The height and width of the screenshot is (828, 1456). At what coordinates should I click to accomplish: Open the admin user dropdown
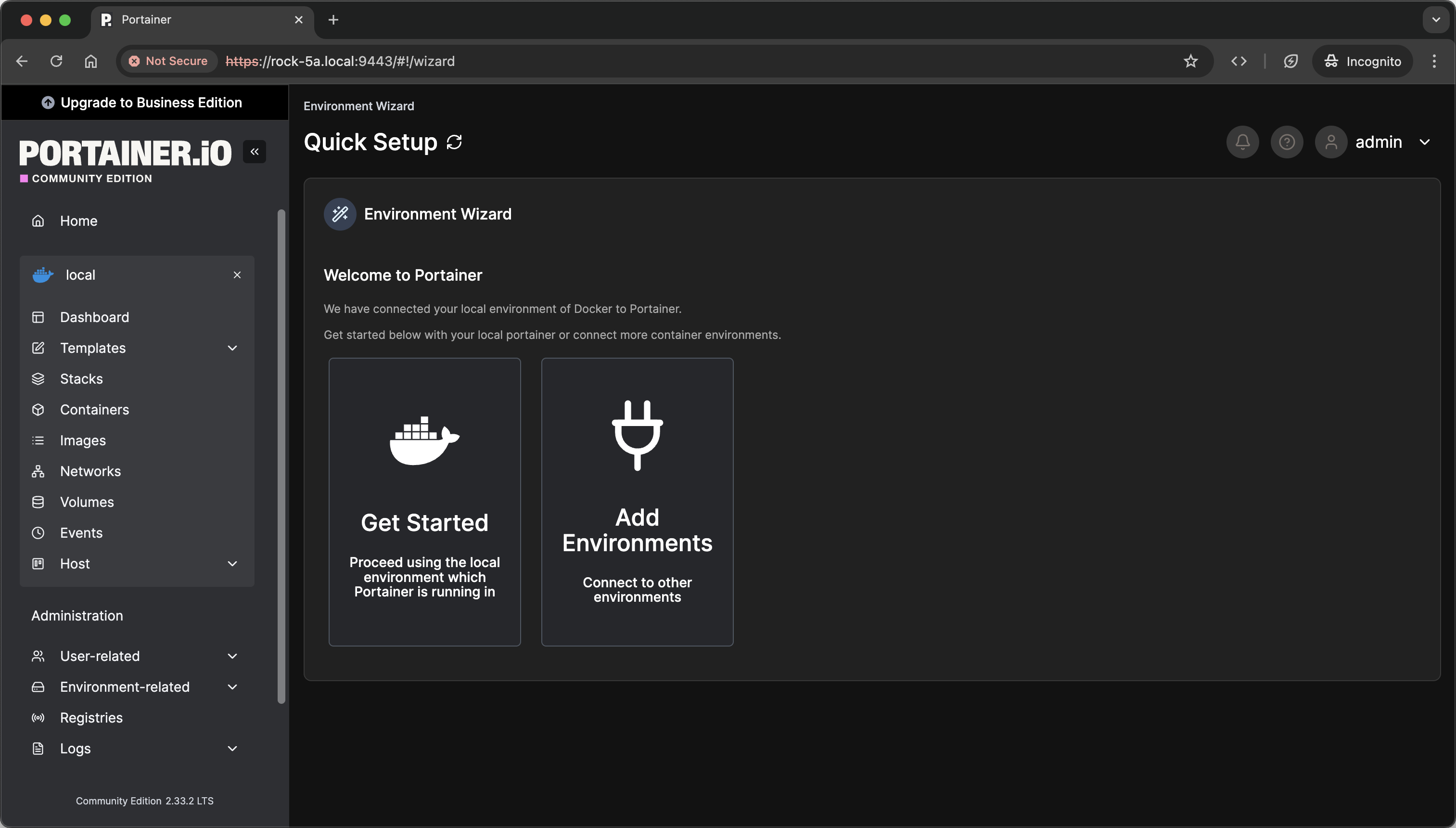click(x=1392, y=142)
